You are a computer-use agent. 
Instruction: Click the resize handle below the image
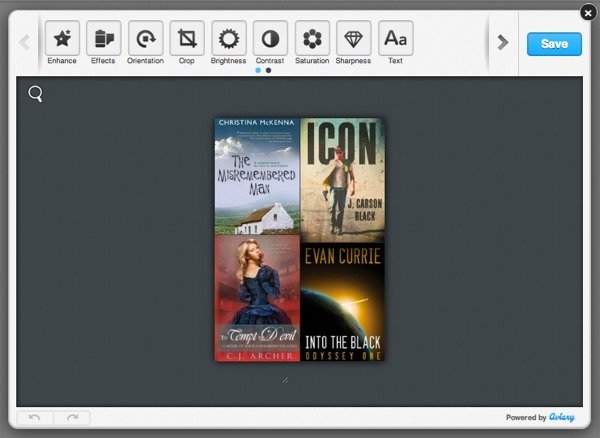pos(285,380)
